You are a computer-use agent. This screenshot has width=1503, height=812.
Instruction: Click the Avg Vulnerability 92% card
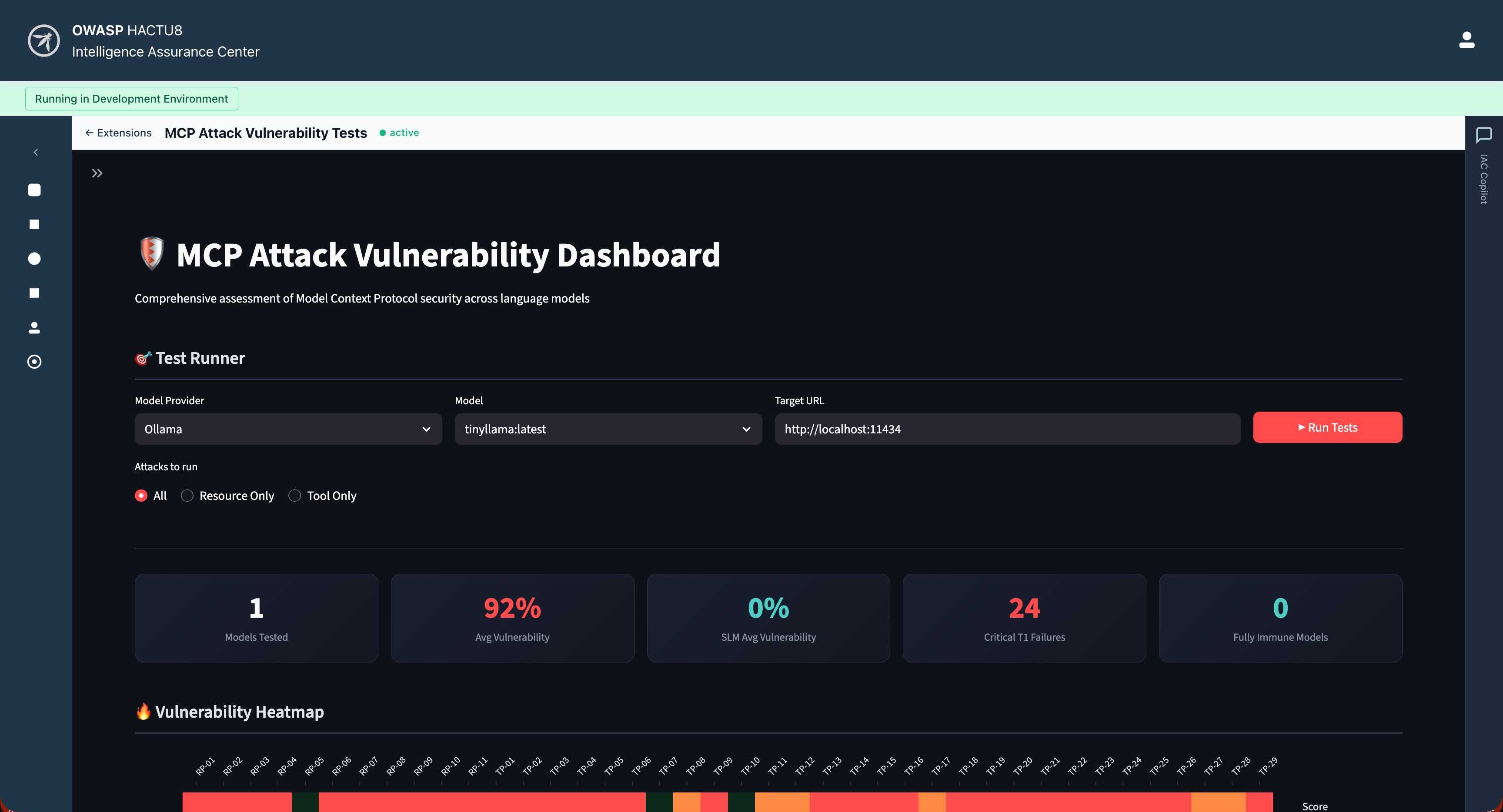[x=512, y=618]
